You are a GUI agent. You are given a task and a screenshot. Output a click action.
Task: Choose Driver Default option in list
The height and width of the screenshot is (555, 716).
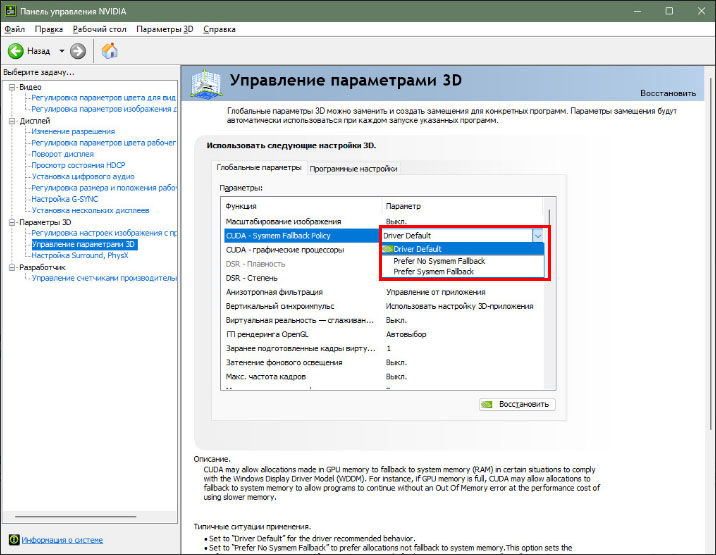(x=463, y=249)
